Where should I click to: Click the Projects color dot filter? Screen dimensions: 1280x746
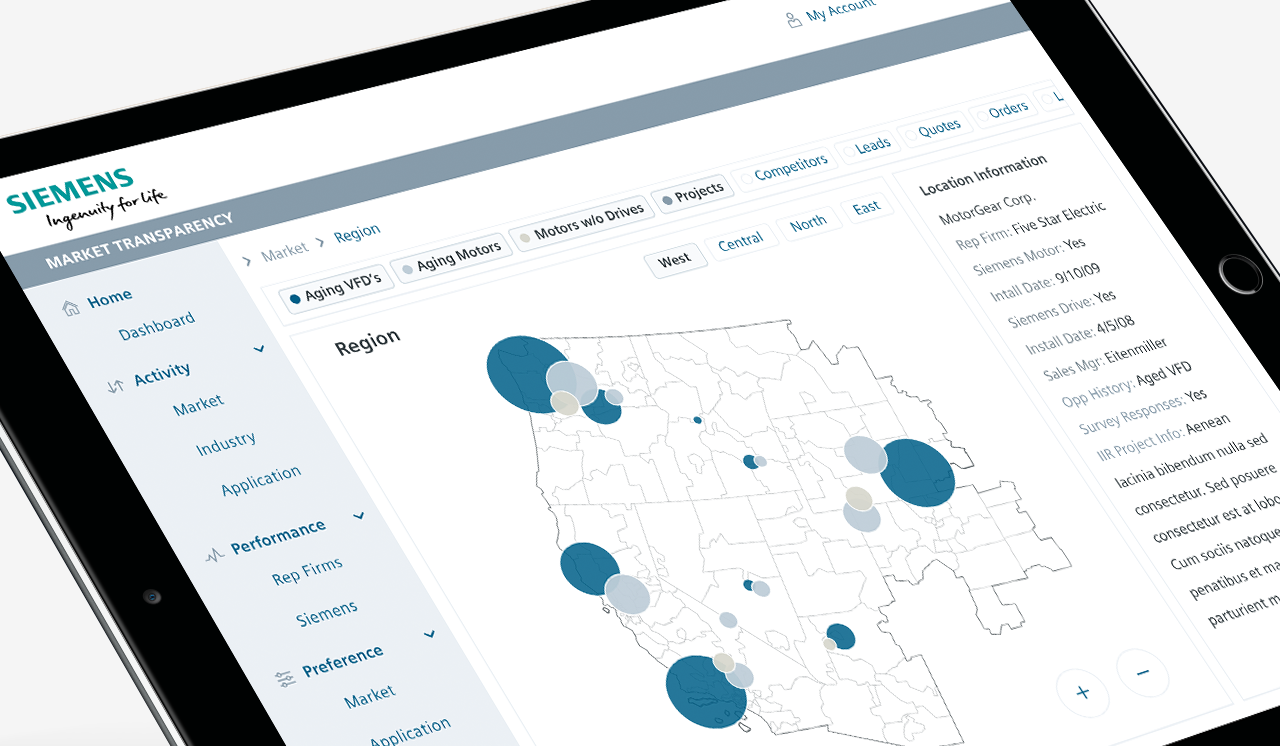[x=667, y=201]
